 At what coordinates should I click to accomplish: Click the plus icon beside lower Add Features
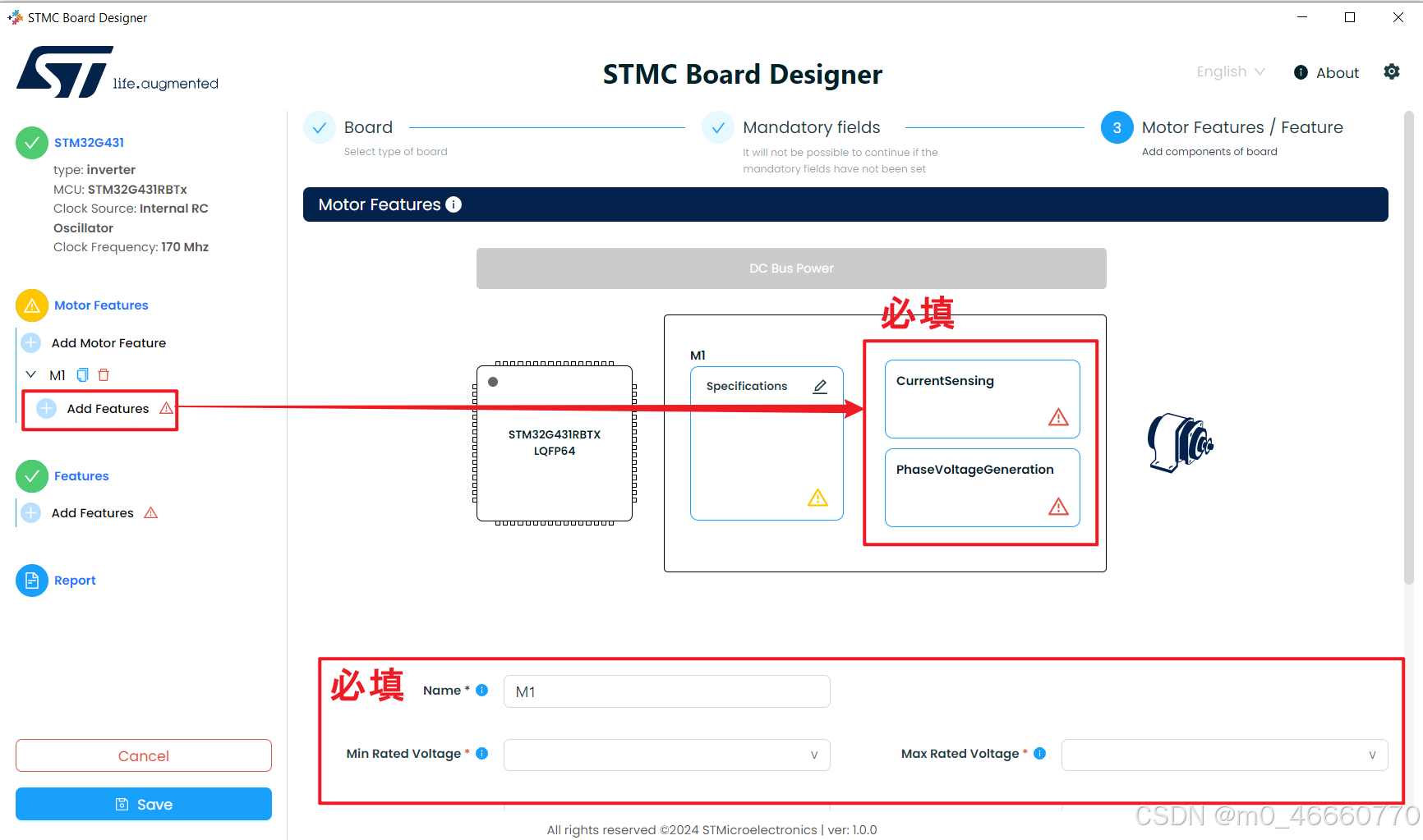31,512
